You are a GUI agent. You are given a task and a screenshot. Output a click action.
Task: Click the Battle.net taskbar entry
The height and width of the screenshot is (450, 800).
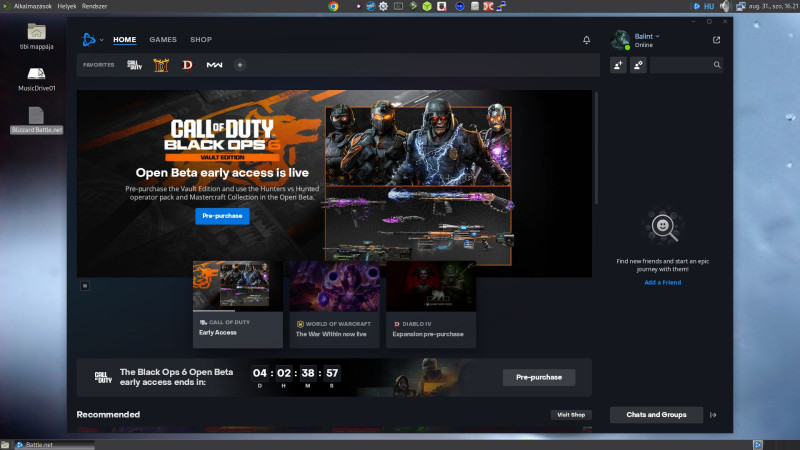(x=54, y=445)
